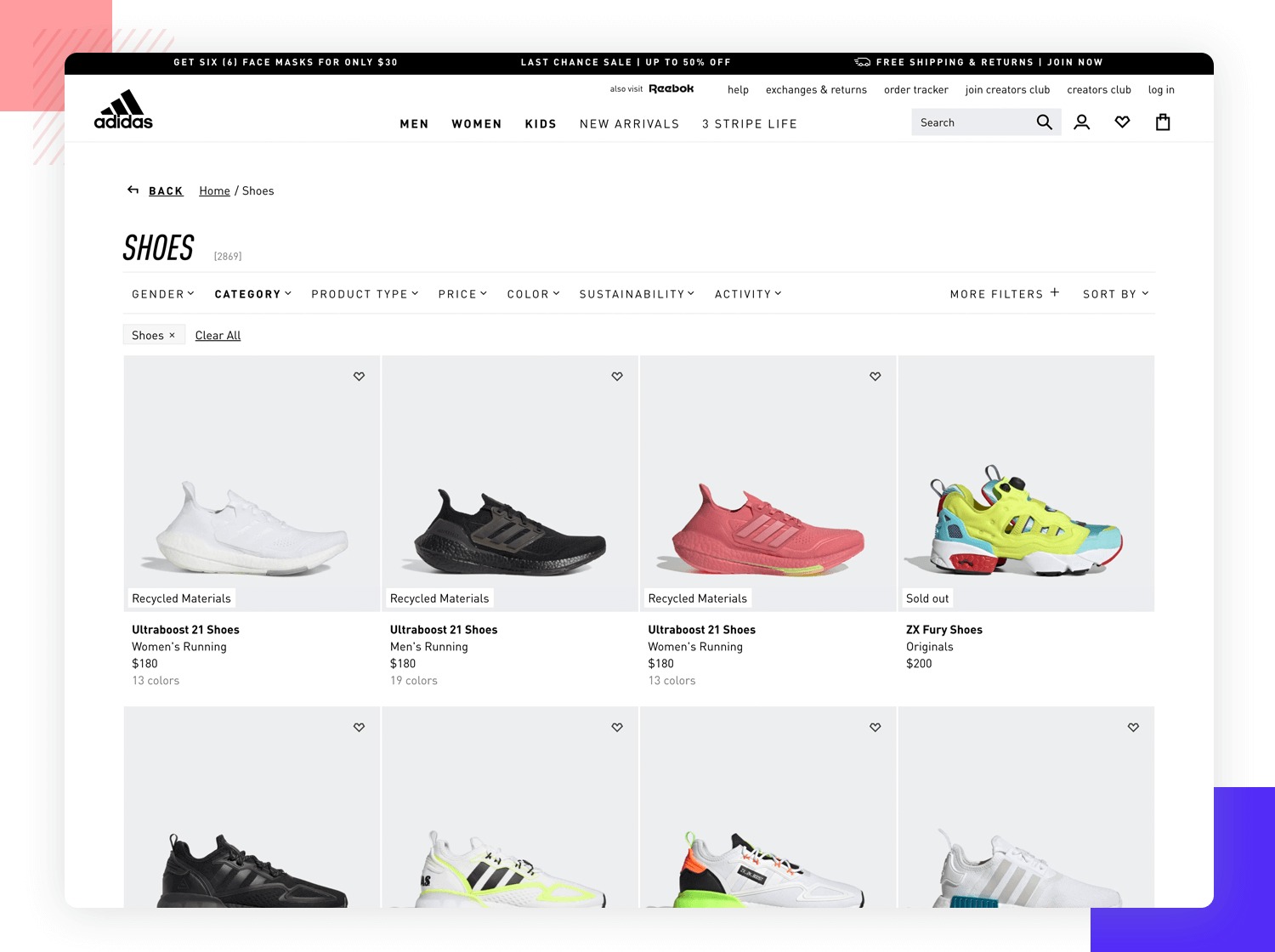Expand the Category filter

coord(253,294)
